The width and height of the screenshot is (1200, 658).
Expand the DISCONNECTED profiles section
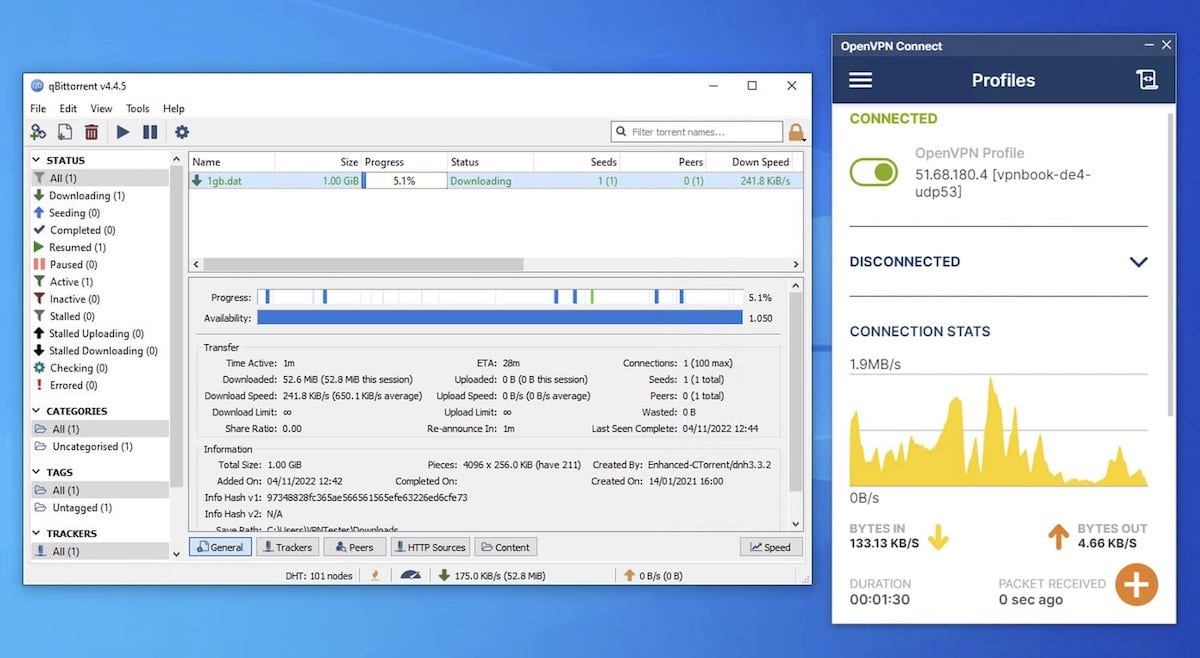click(x=1138, y=261)
